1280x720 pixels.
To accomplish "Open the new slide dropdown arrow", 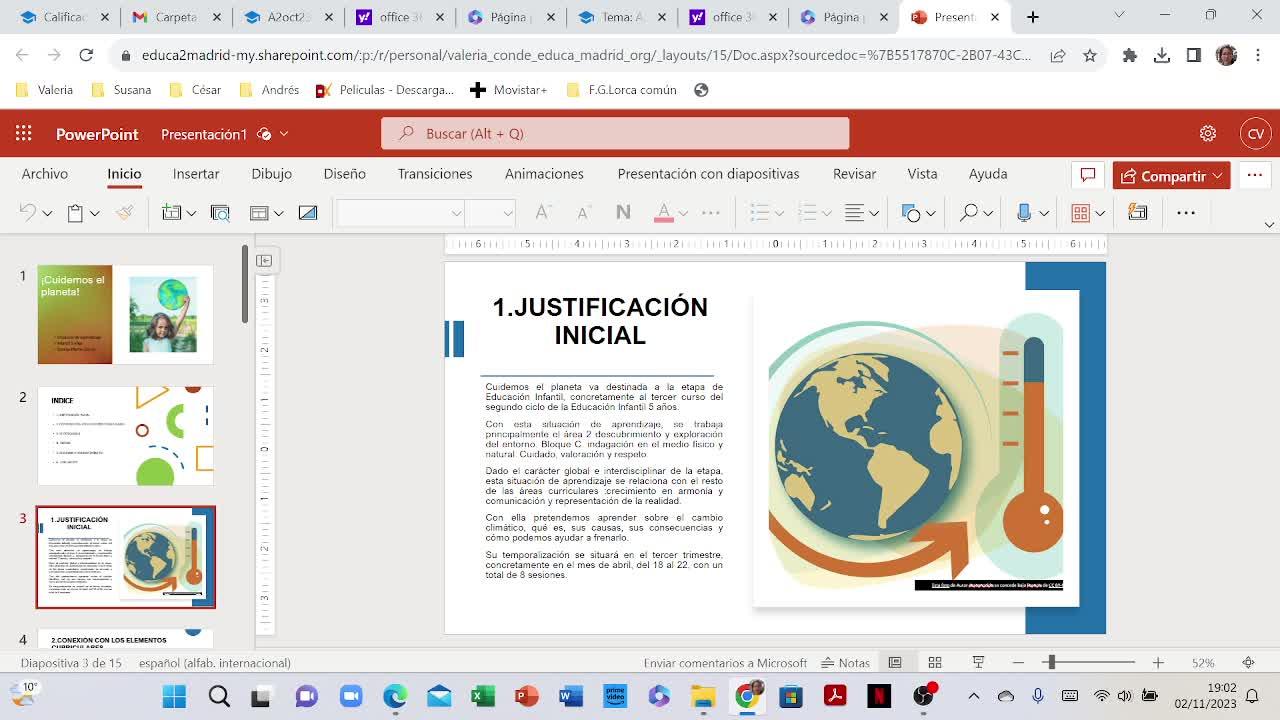I will point(191,213).
